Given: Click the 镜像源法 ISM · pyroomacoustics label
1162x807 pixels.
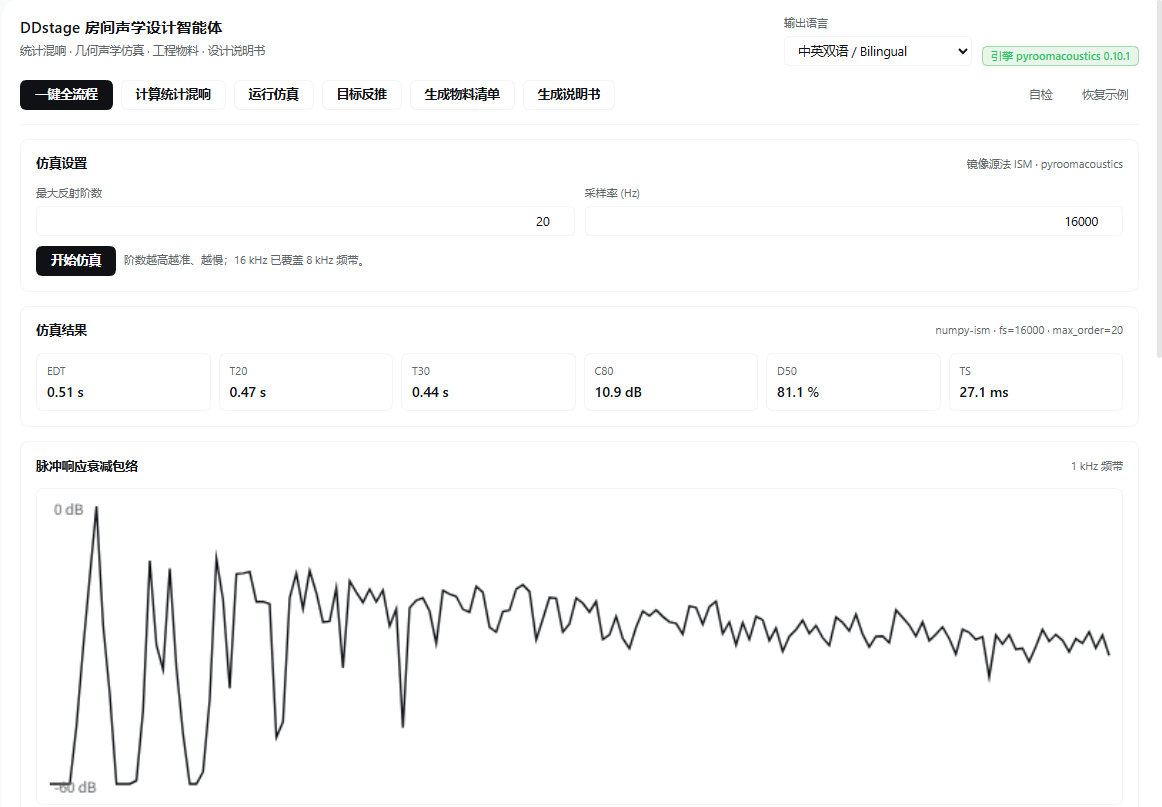Looking at the screenshot, I should coord(1044,164).
